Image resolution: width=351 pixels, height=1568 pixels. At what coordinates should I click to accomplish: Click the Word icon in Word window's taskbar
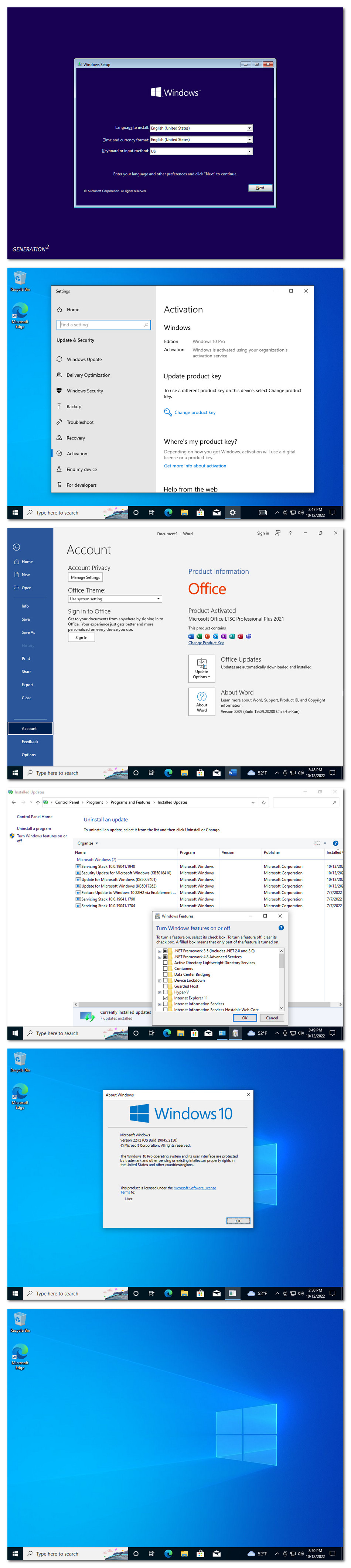tap(232, 772)
